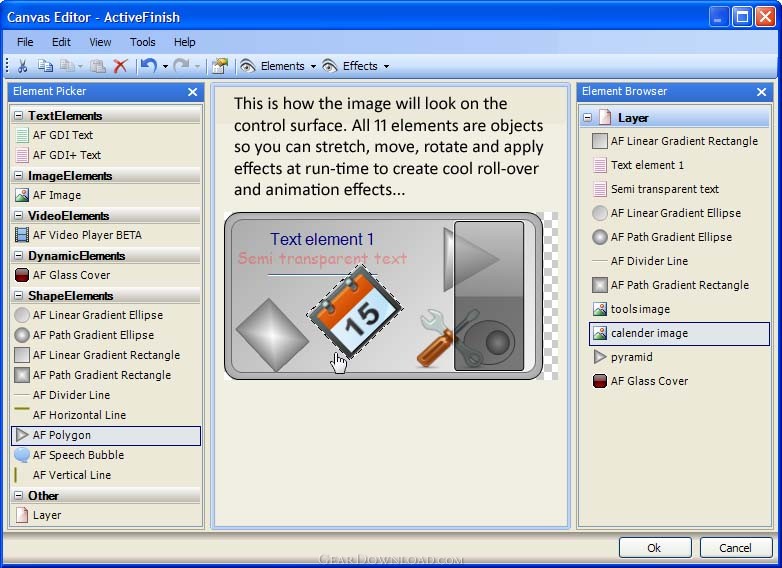
Task: Select AF Video Player BETA element
Action: pos(106,235)
